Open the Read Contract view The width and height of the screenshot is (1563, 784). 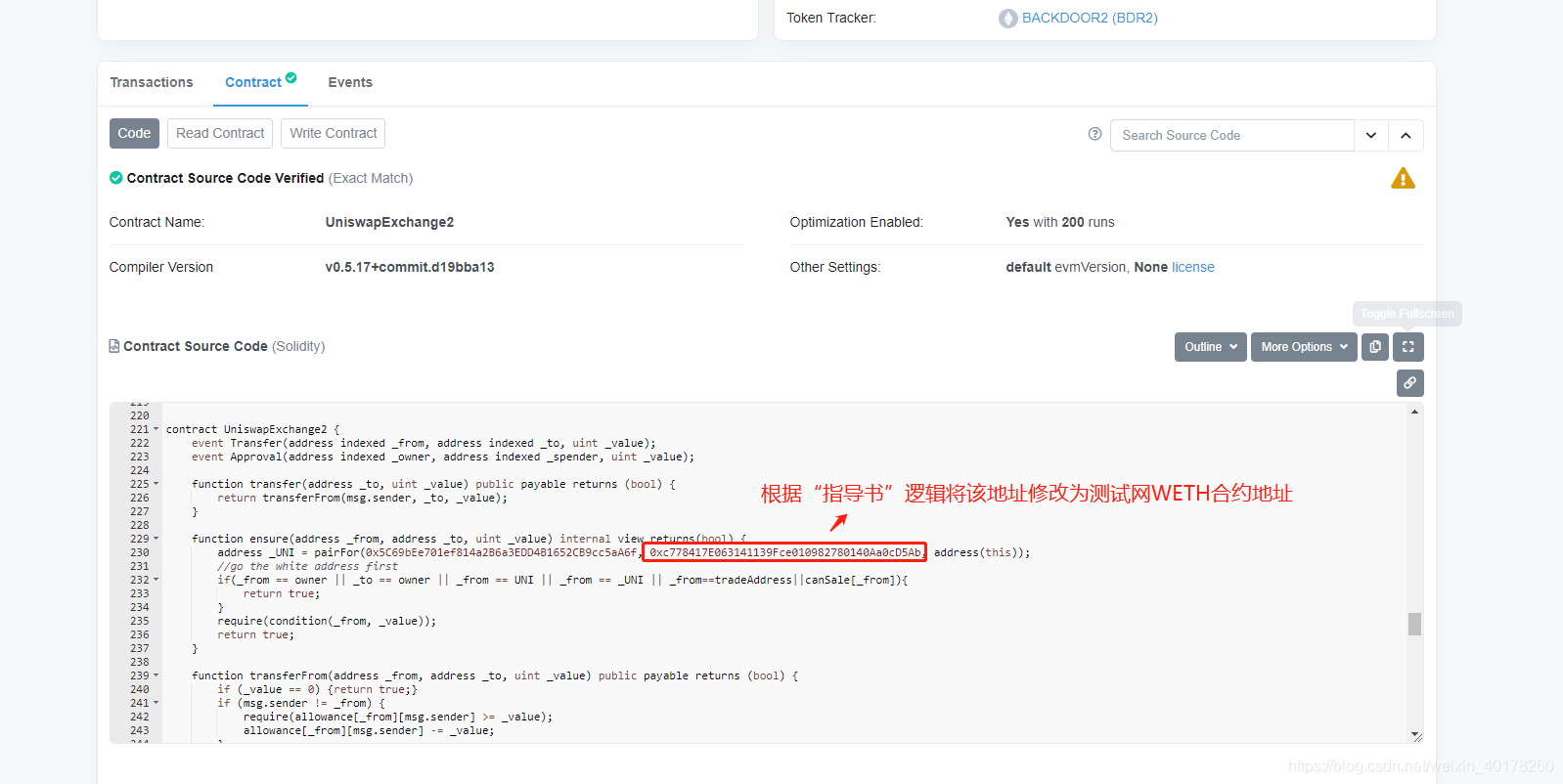[220, 133]
